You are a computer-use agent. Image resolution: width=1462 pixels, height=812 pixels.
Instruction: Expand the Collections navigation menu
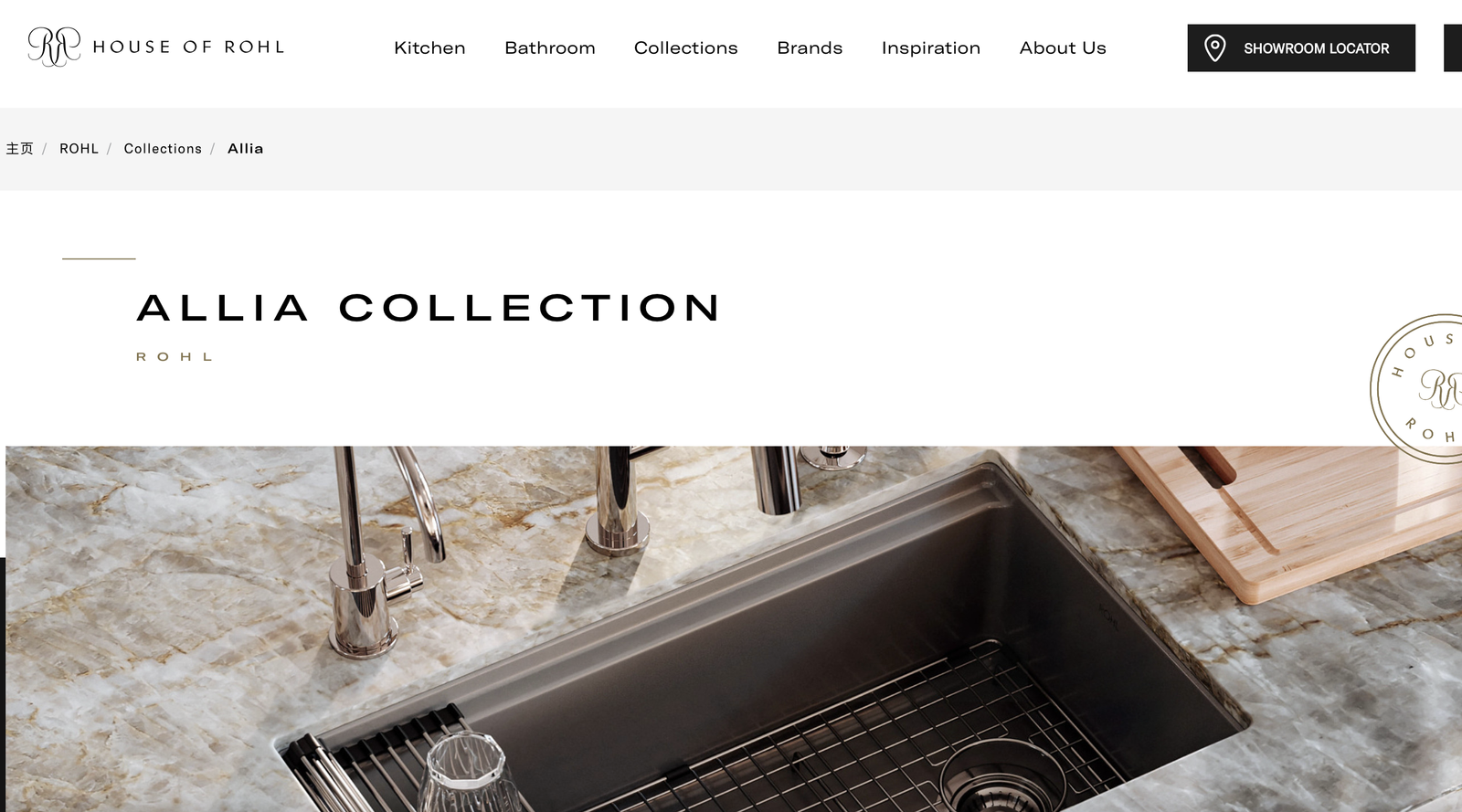pyautogui.click(x=686, y=47)
